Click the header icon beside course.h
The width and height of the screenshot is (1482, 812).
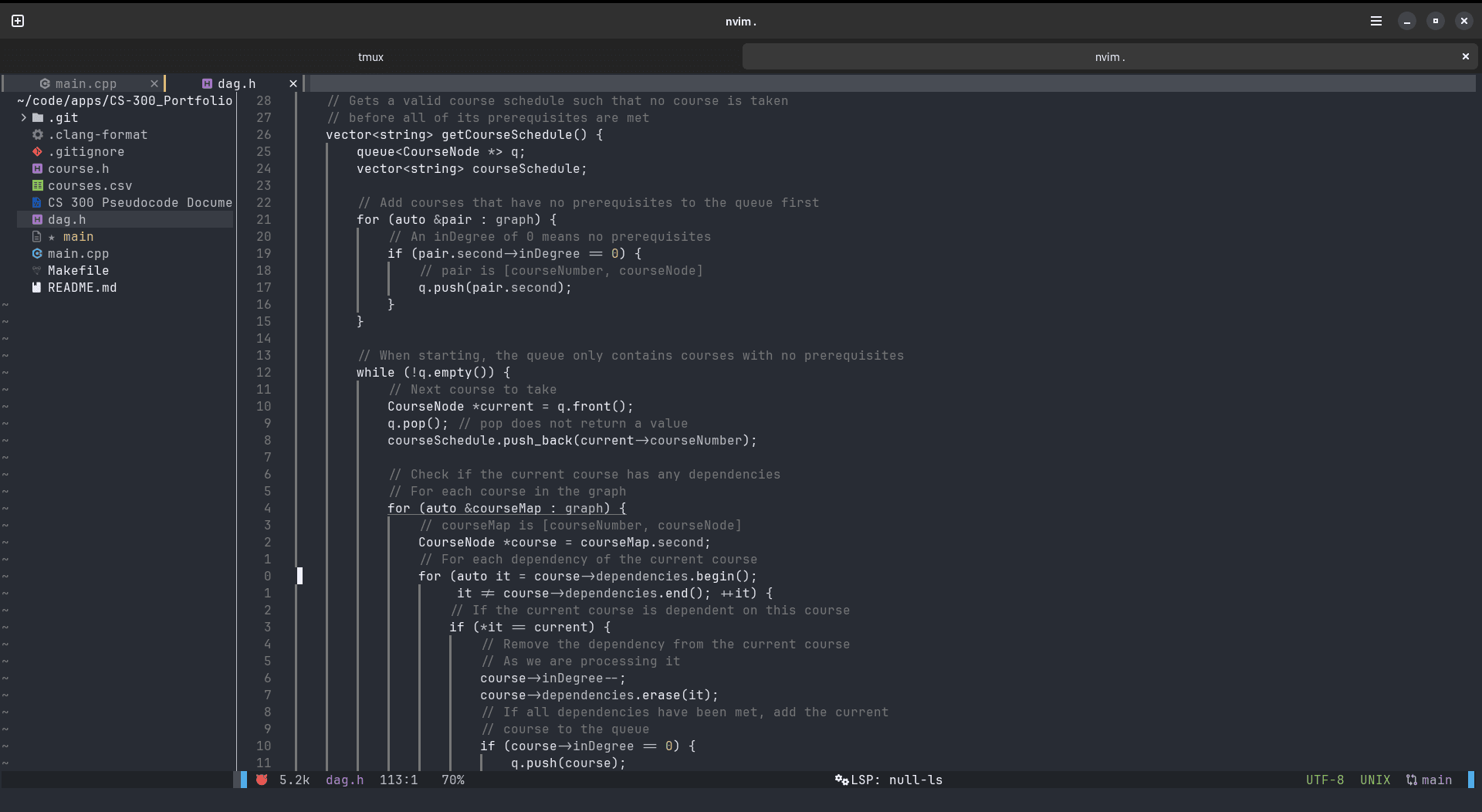tap(37, 168)
